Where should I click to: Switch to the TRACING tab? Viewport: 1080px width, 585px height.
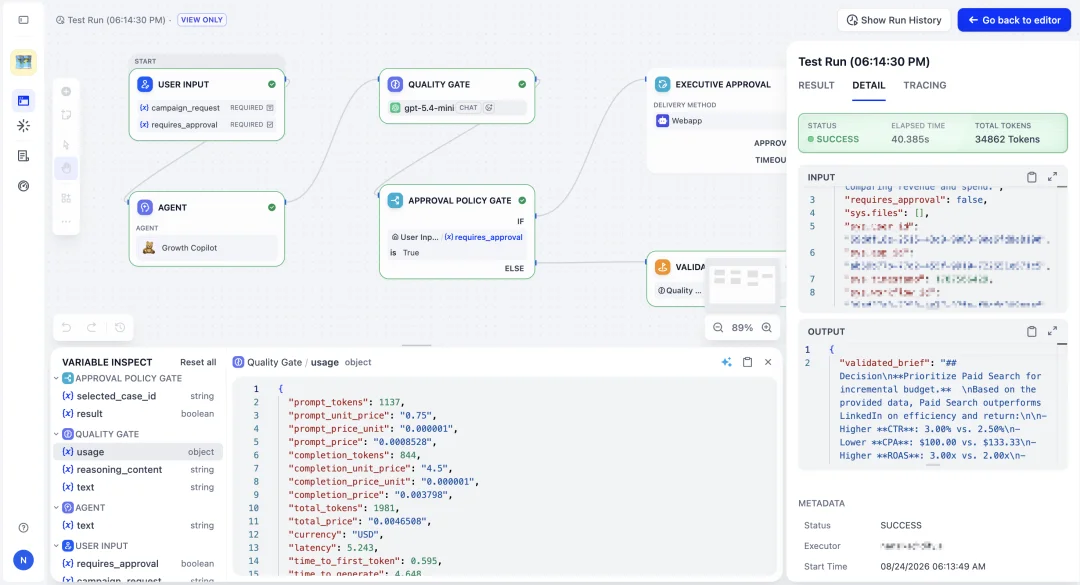pos(925,85)
